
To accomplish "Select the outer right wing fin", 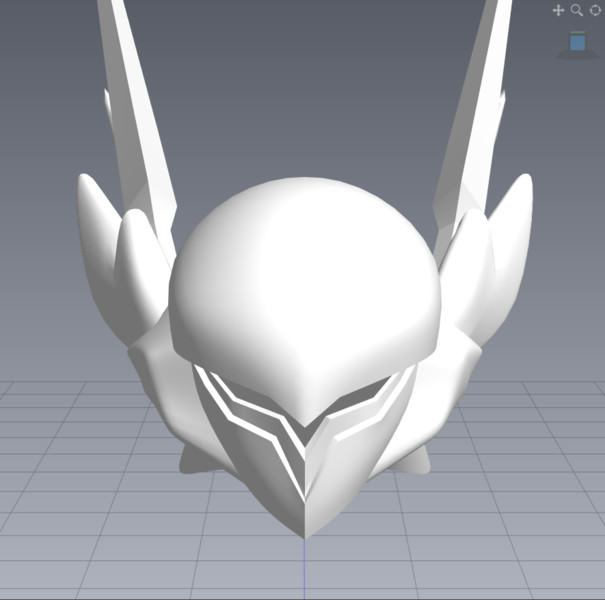I will 512,240.
